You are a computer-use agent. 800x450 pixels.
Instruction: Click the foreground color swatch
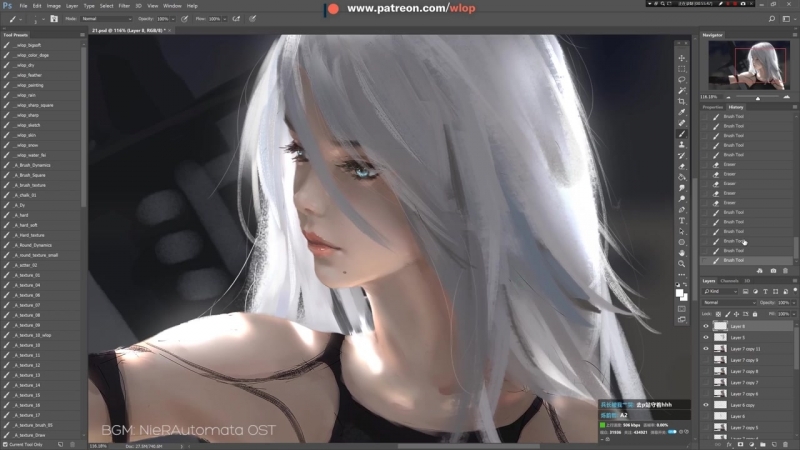680,293
